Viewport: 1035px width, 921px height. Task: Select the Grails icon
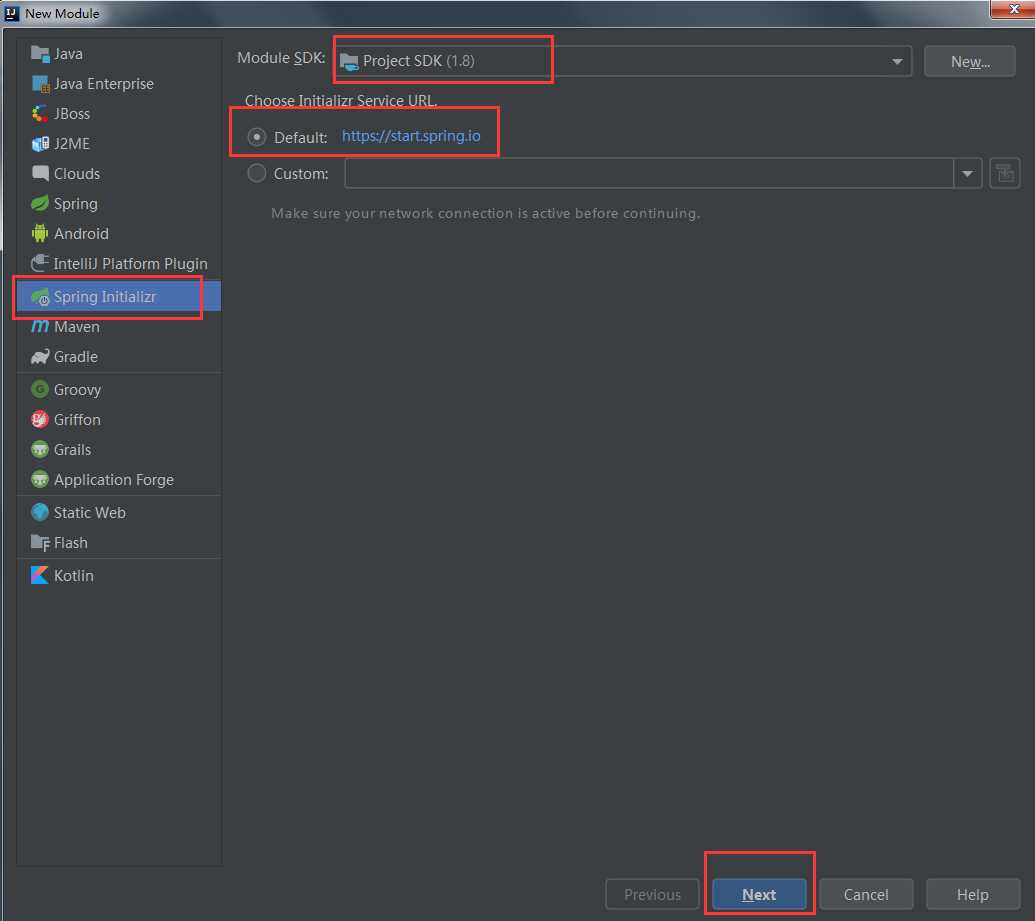[40, 450]
